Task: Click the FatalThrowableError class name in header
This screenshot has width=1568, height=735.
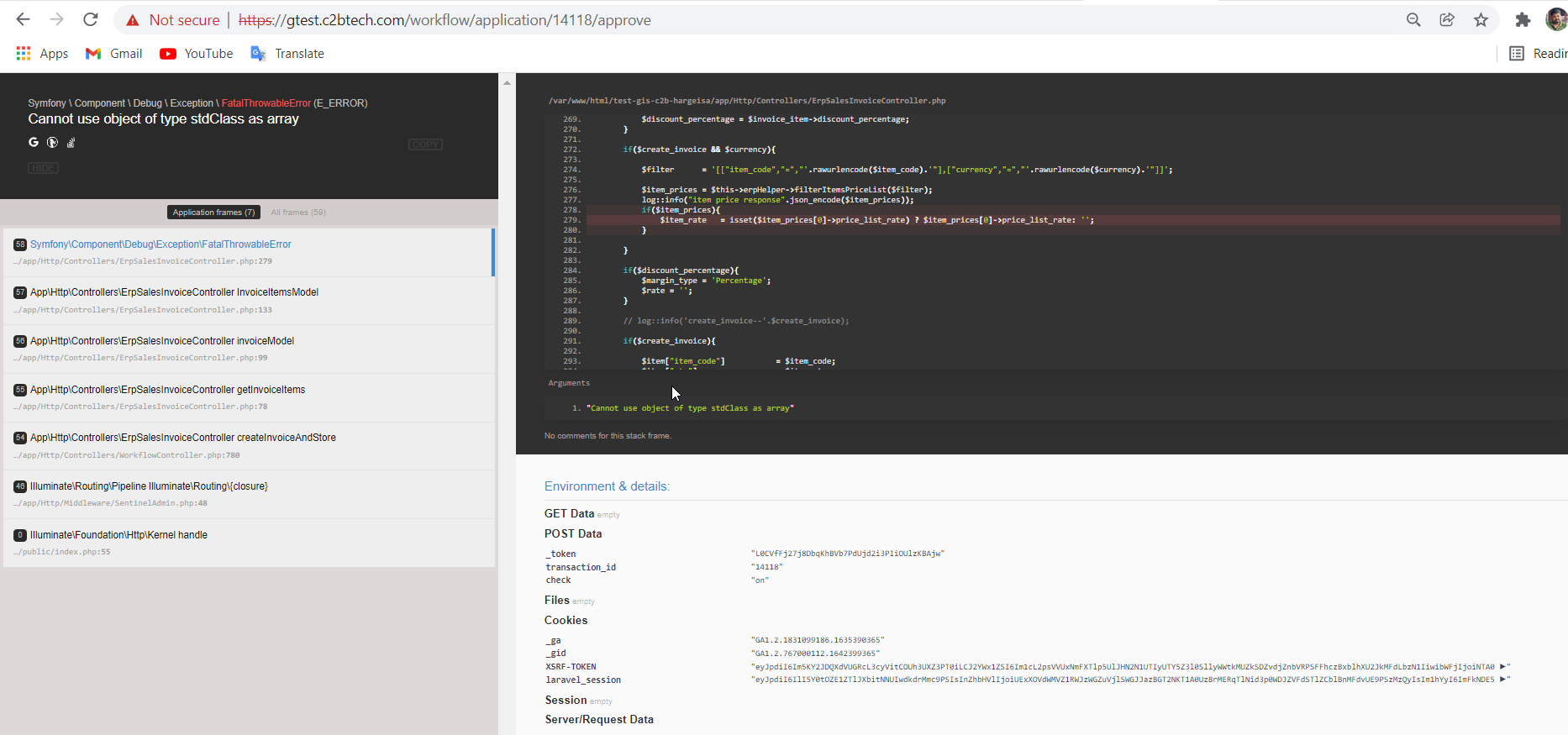Action: pos(266,103)
